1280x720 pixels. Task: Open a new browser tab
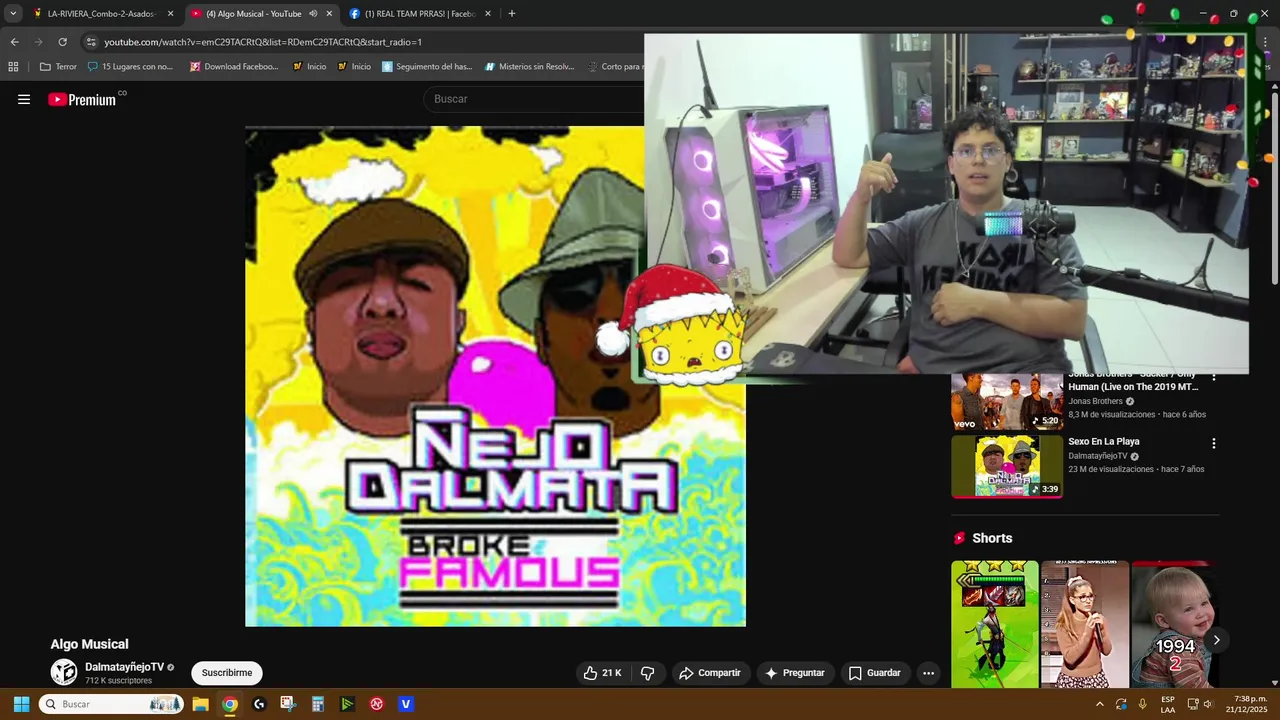click(x=512, y=14)
